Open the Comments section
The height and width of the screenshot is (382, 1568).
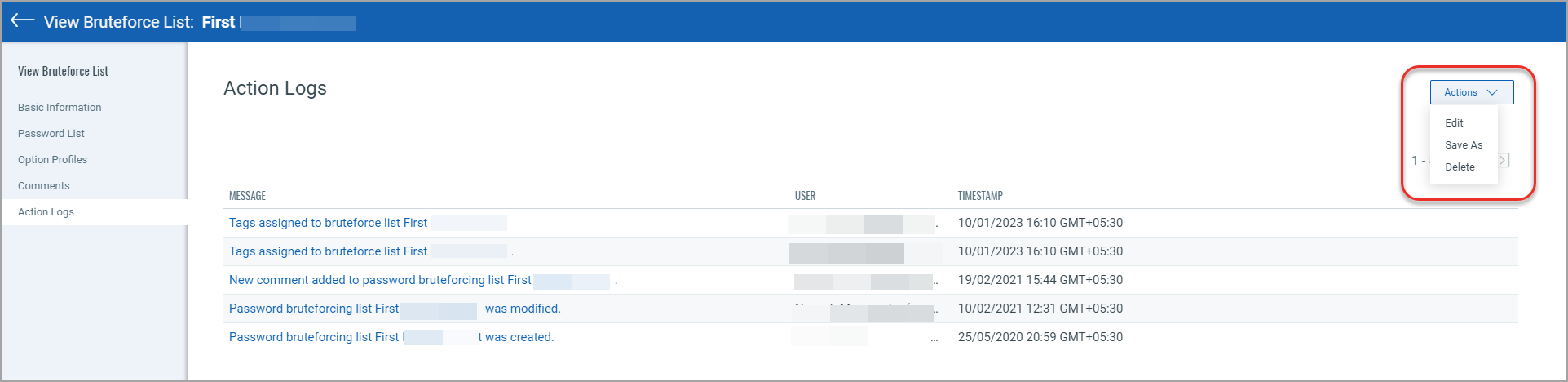tap(44, 186)
